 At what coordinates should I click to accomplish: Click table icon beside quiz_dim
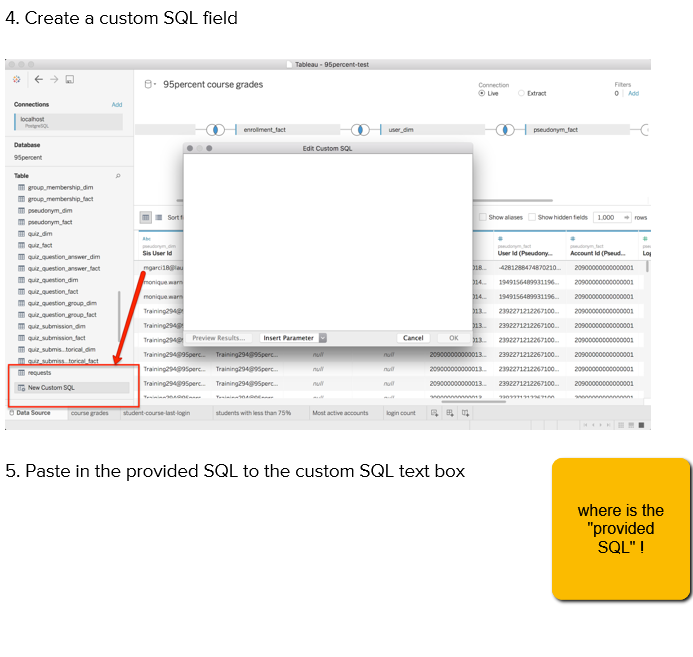pos(21,234)
